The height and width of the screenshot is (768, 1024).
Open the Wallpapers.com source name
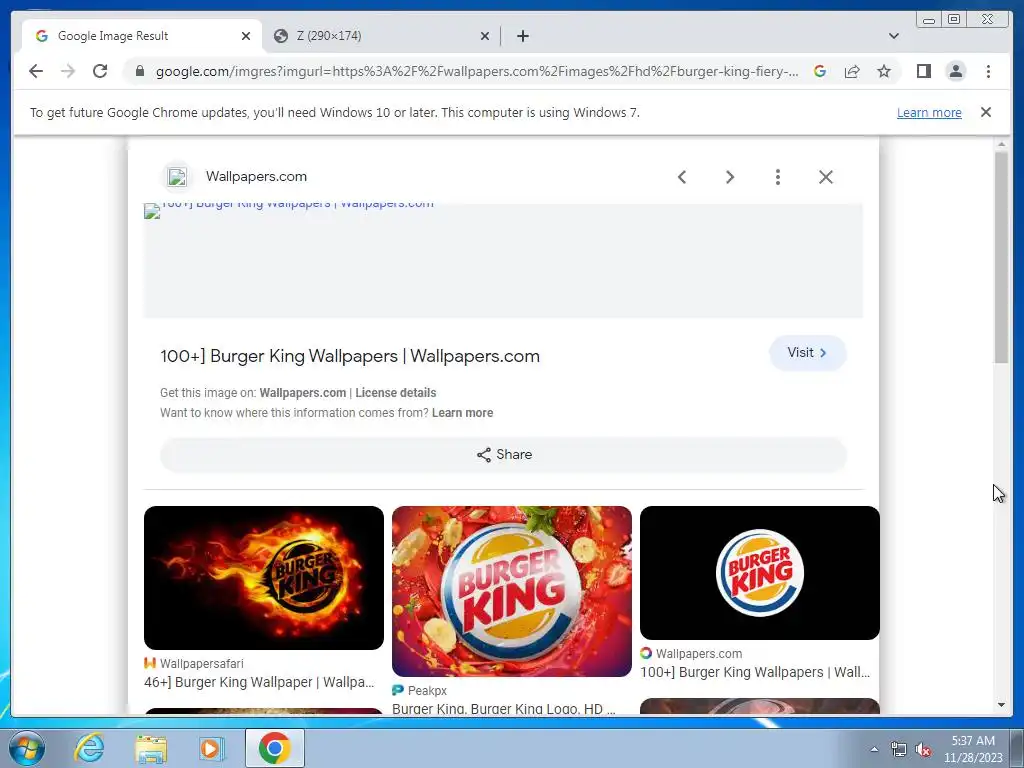coord(256,176)
